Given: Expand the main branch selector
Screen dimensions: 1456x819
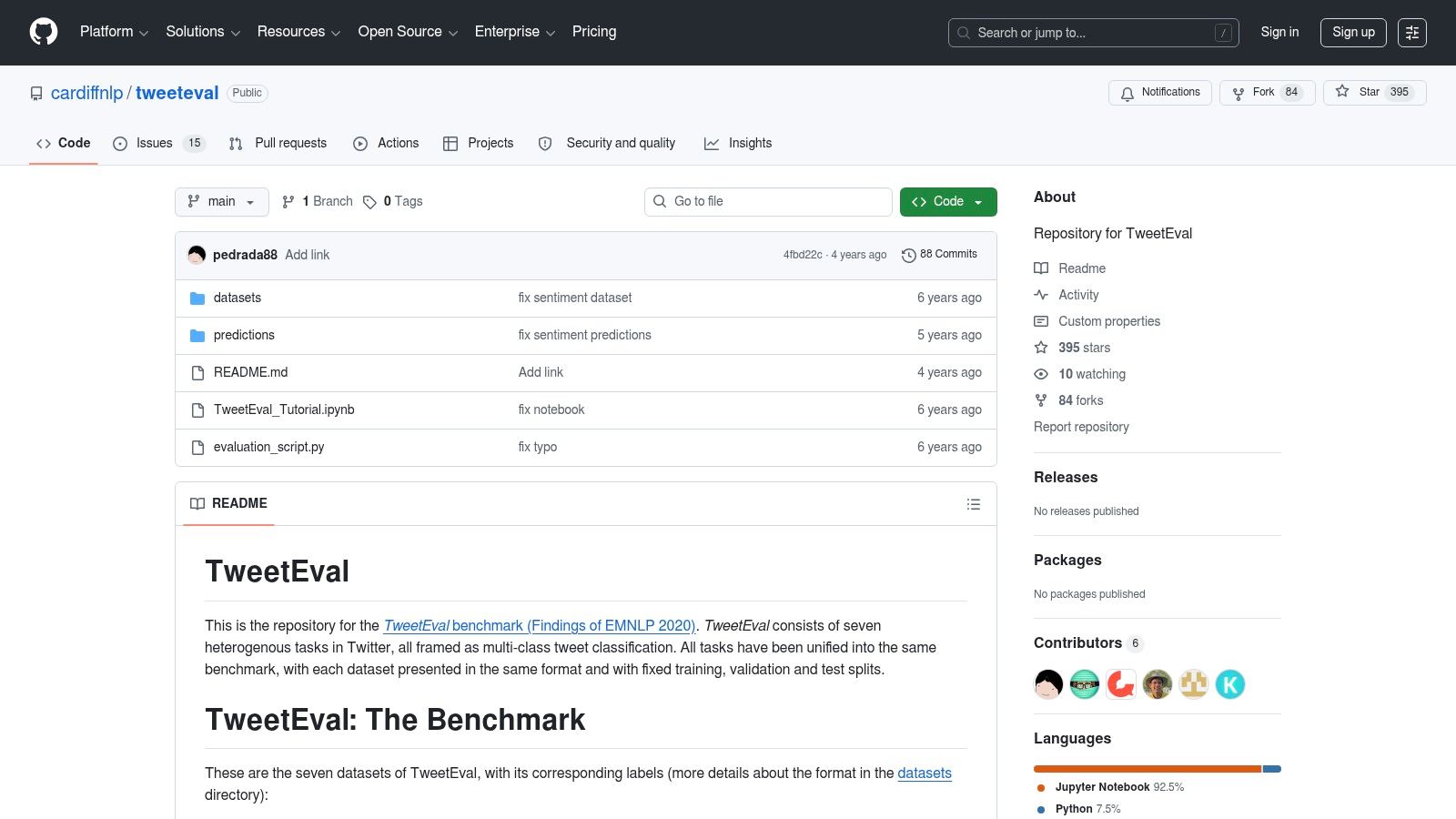Looking at the screenshot, I should [221, 202].
